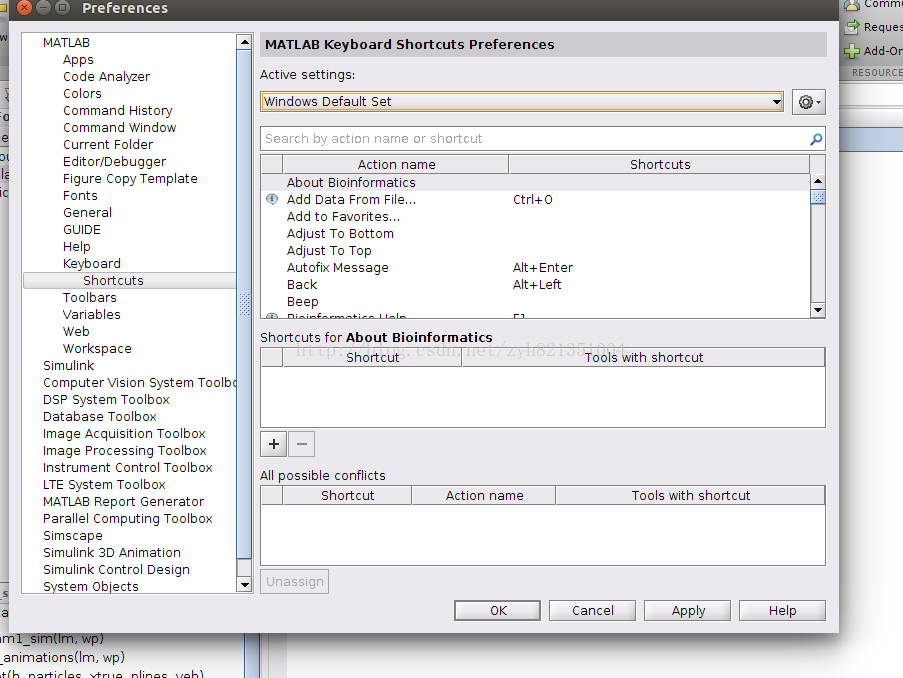Click the Cancel button
This screenshot has width=903, height=678.
tap(592, 611)
